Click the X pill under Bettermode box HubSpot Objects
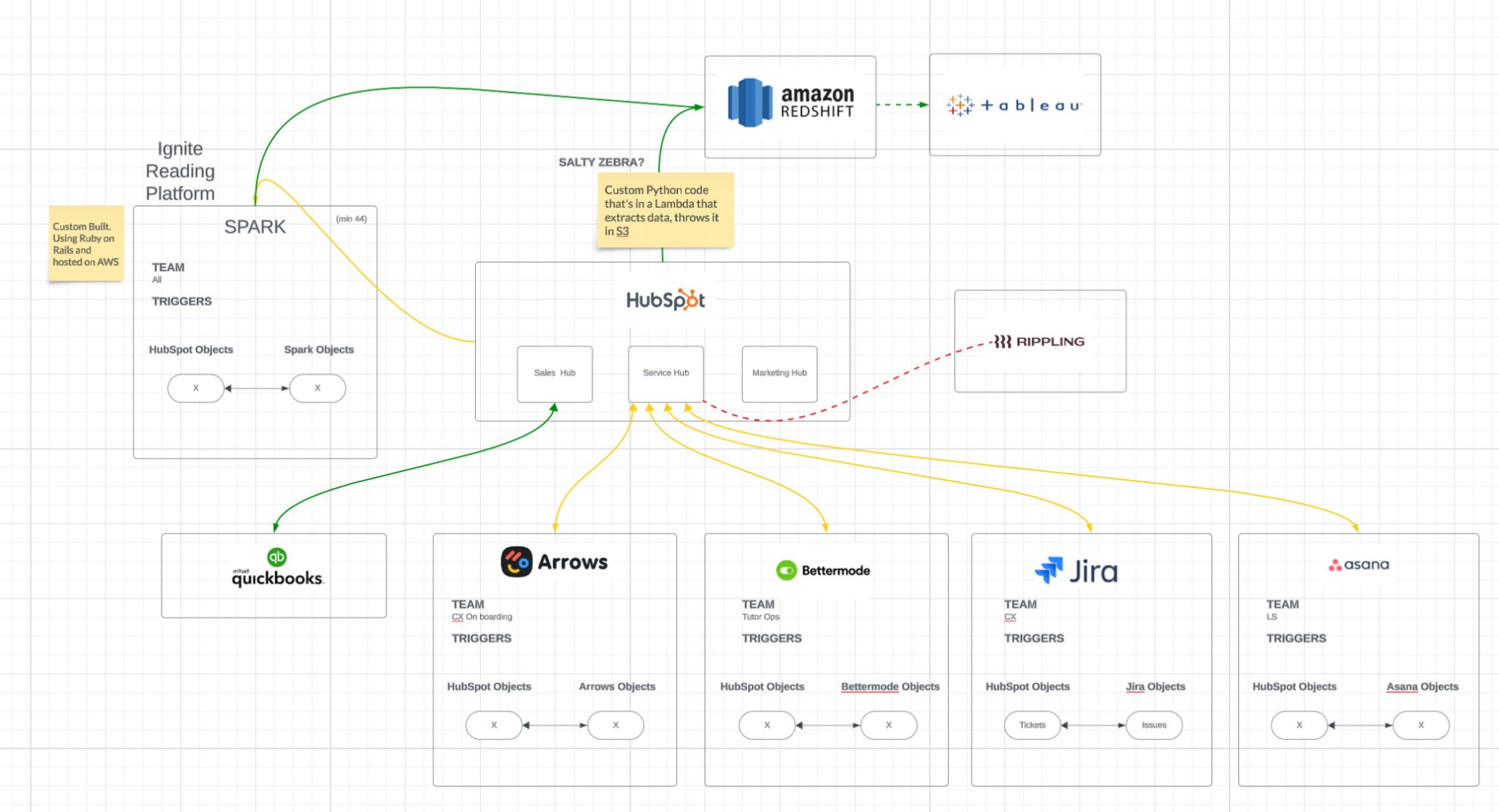 (x=767, y=725)
